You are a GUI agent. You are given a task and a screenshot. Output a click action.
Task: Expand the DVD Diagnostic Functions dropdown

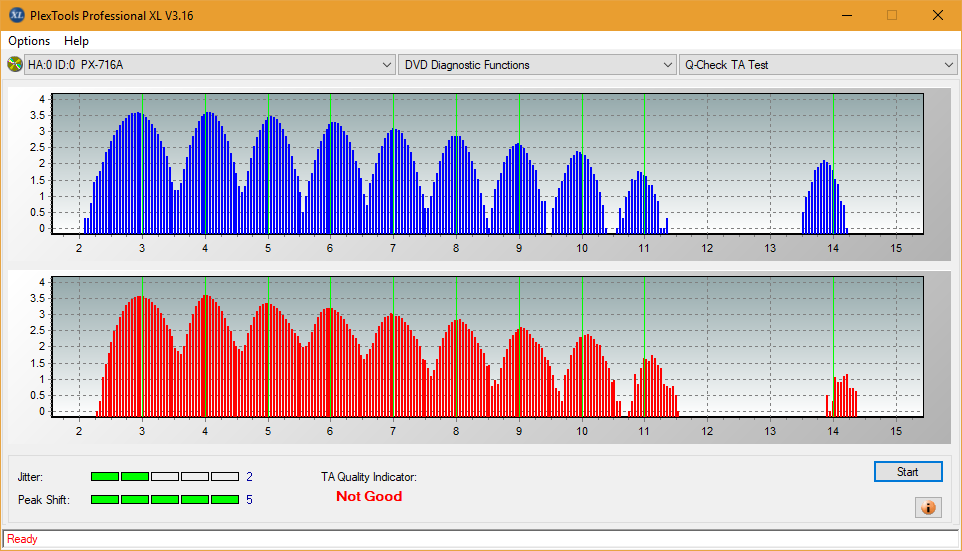(537, 64)
